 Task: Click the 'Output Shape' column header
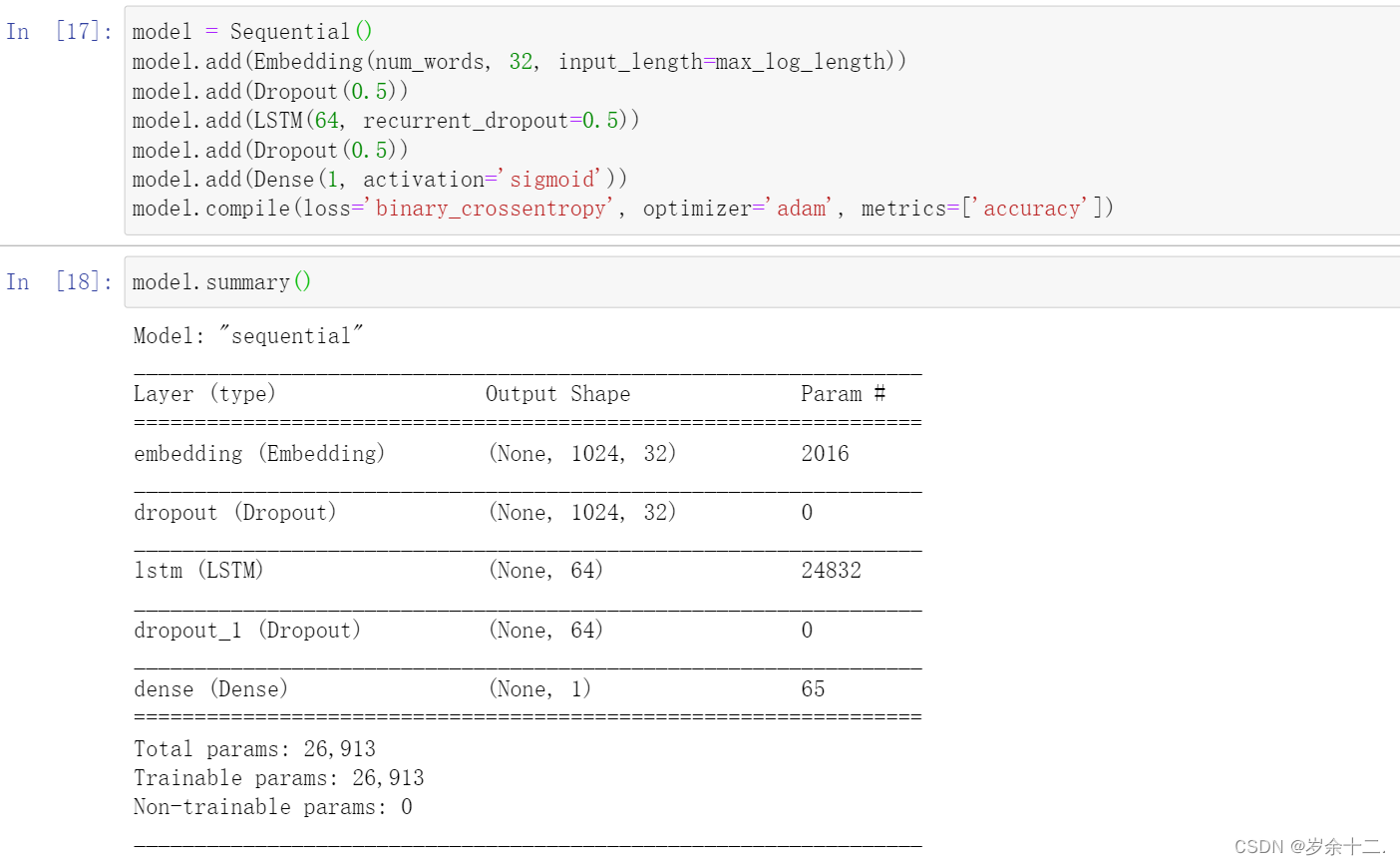[x=557, y=394]
